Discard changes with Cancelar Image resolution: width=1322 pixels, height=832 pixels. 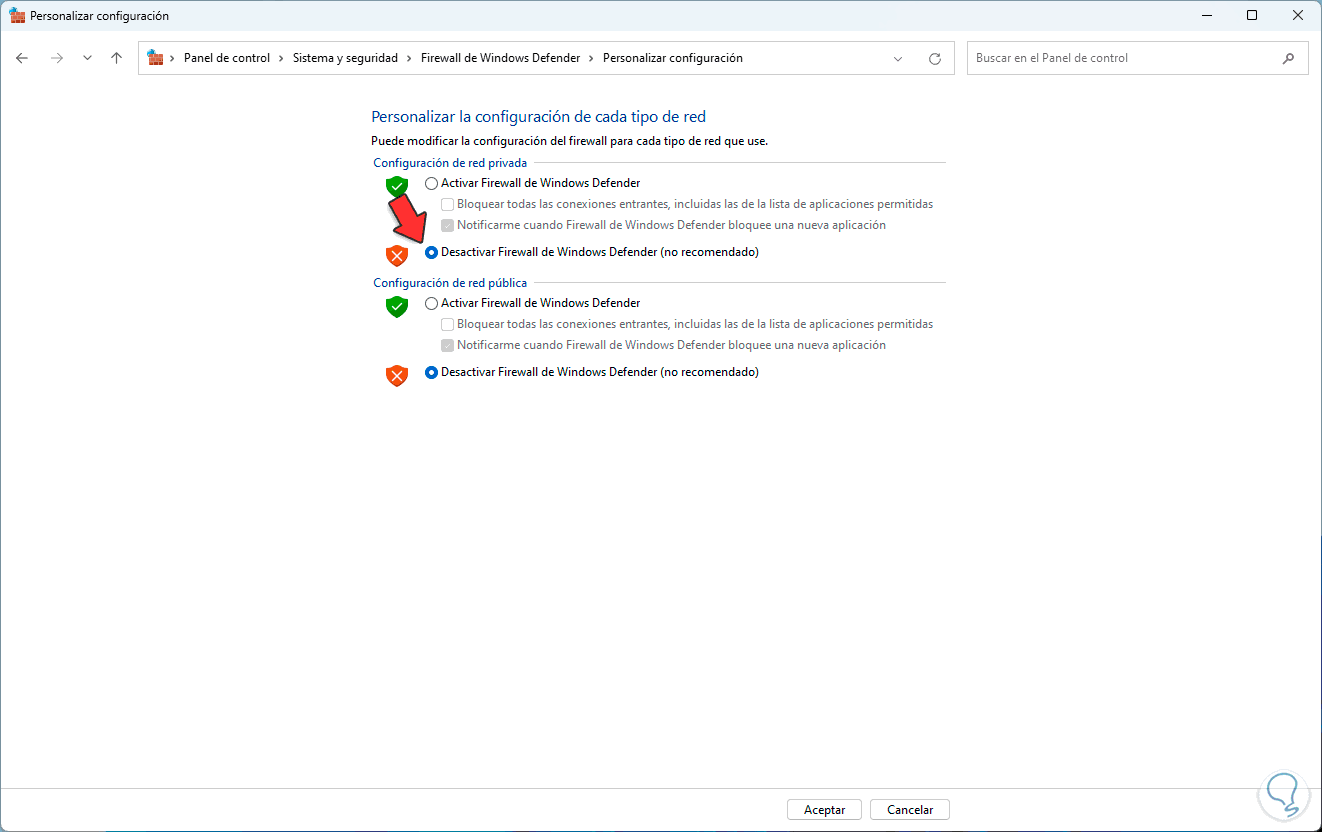(x=910, y=810)
